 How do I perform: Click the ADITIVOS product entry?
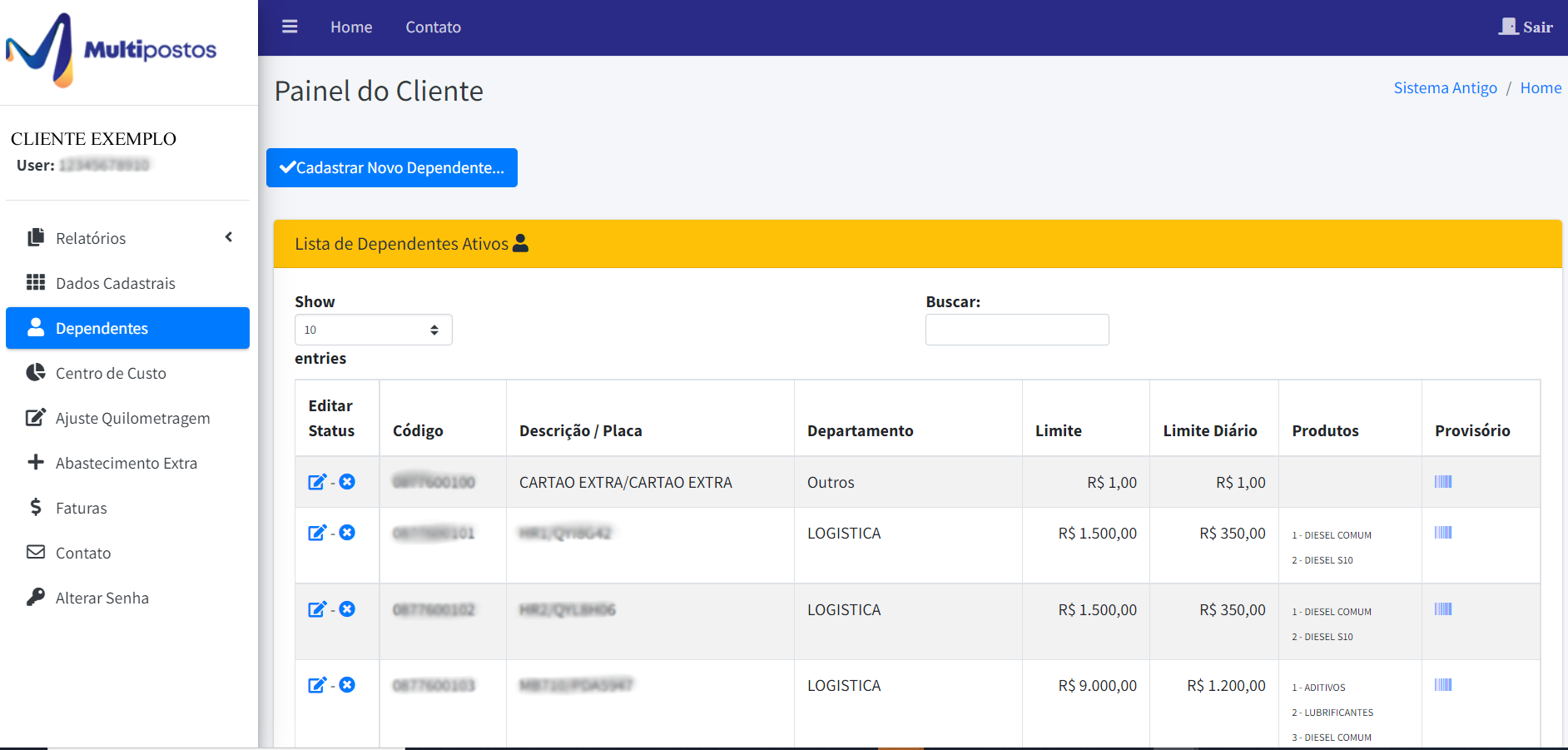(x=1318, y=688)
